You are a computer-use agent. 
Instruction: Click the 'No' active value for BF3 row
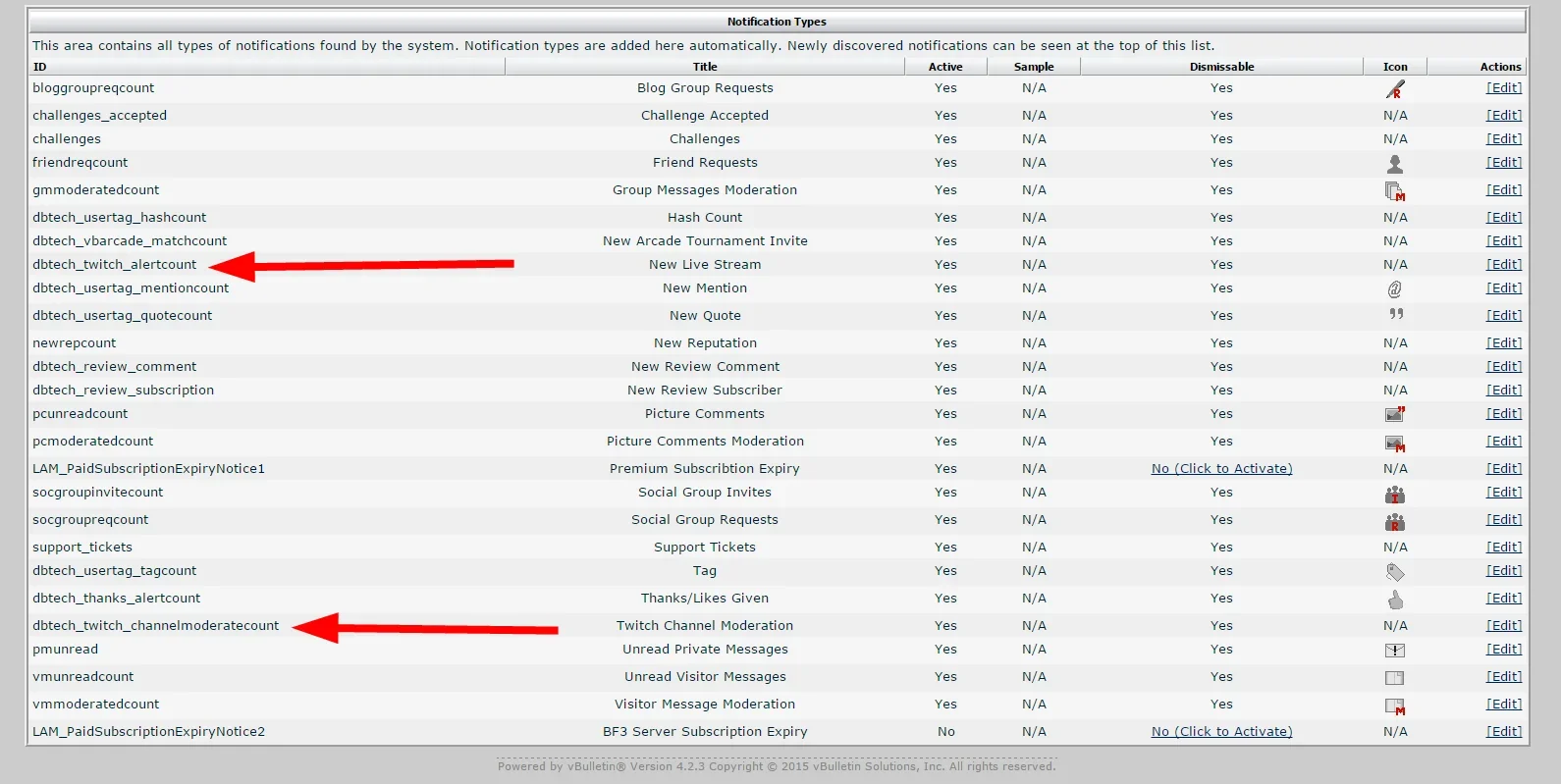pos(945,731)
